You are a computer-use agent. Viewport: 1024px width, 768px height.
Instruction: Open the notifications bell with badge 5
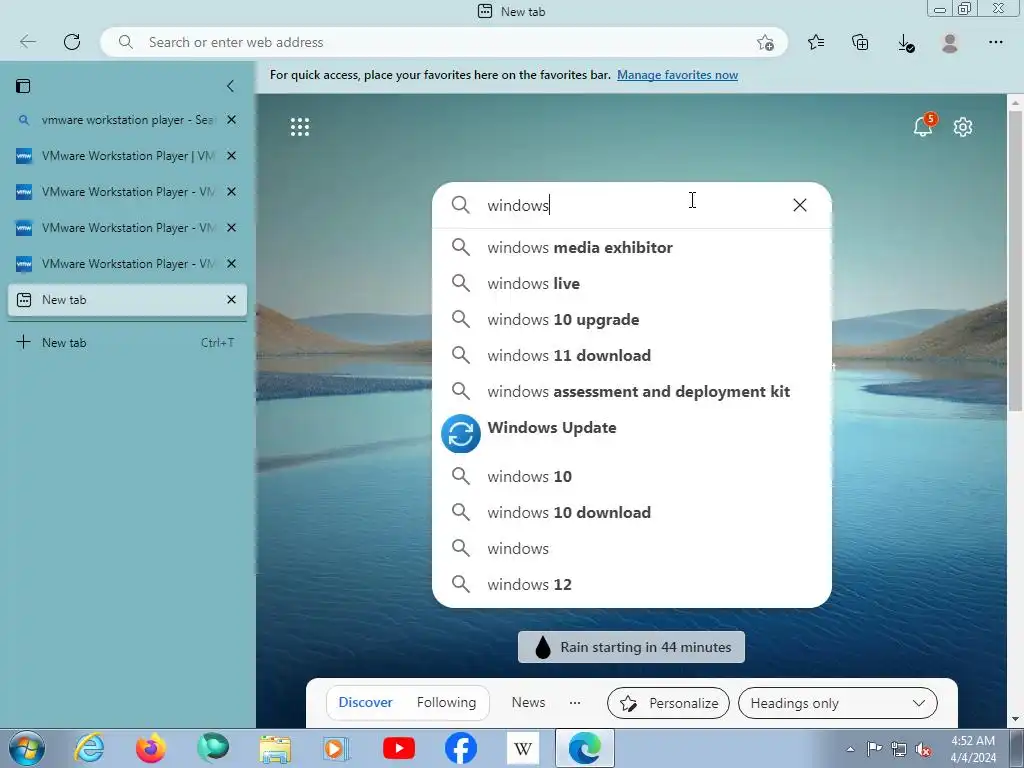(x=923, y=124)
